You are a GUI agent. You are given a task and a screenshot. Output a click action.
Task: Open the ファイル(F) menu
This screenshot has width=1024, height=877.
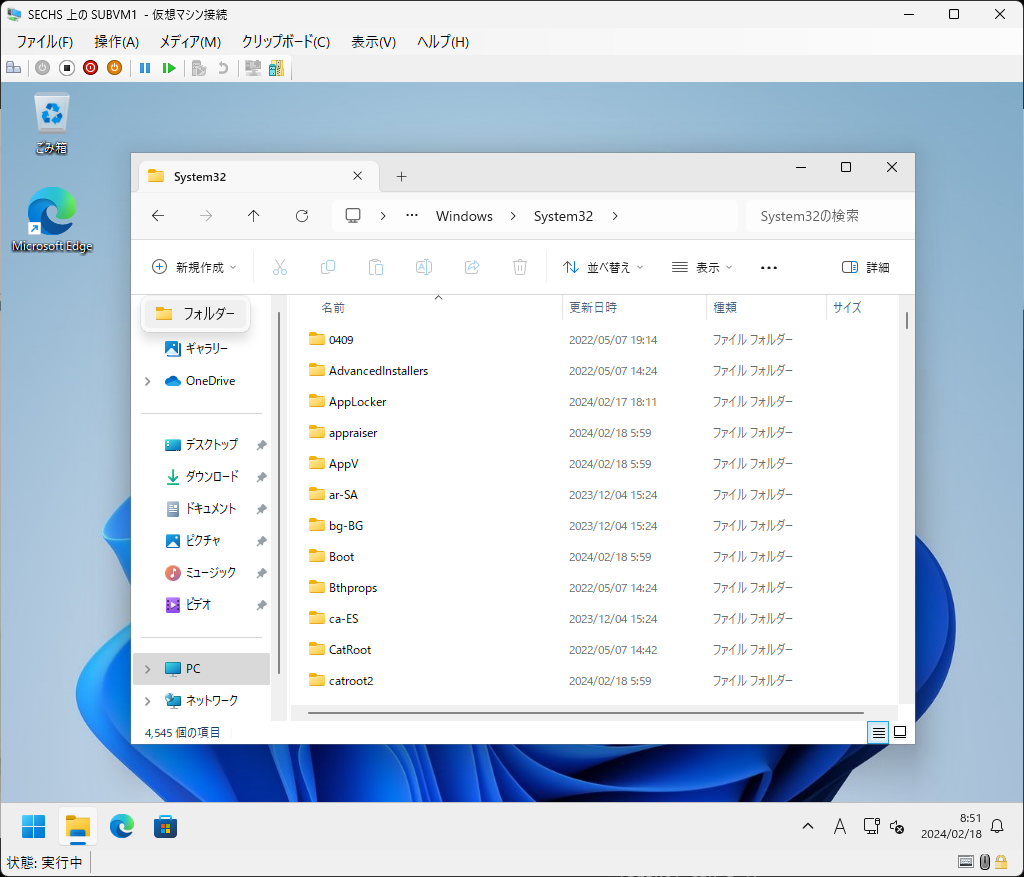[44, 42]
